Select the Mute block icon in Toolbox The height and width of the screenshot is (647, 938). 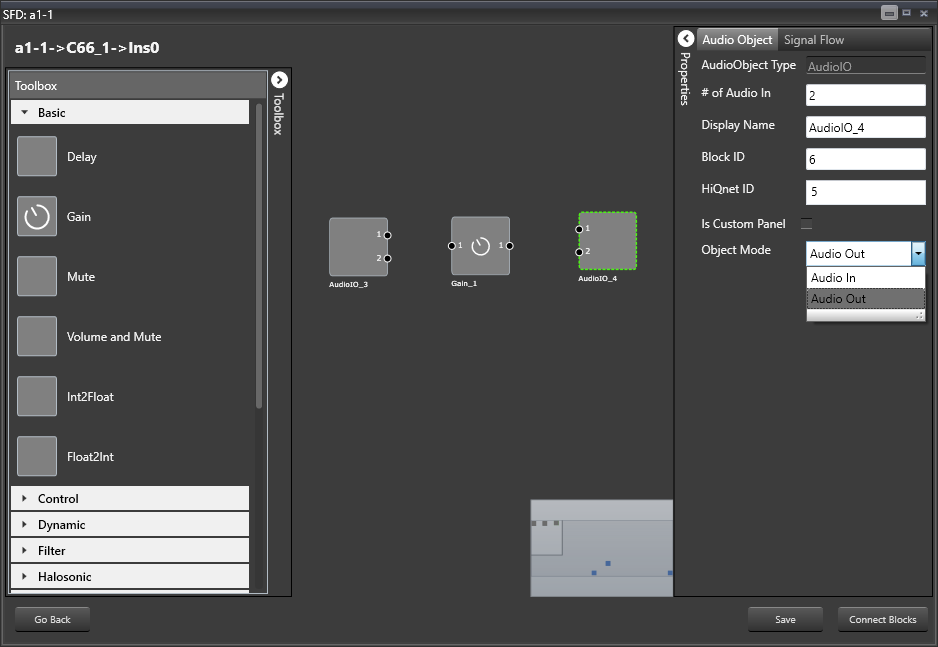(37, 276)
